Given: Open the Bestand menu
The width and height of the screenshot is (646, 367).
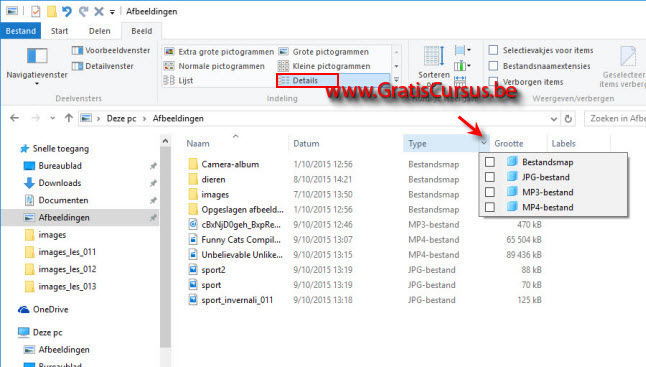Looking at the screenshot, I should pos(21,31).
